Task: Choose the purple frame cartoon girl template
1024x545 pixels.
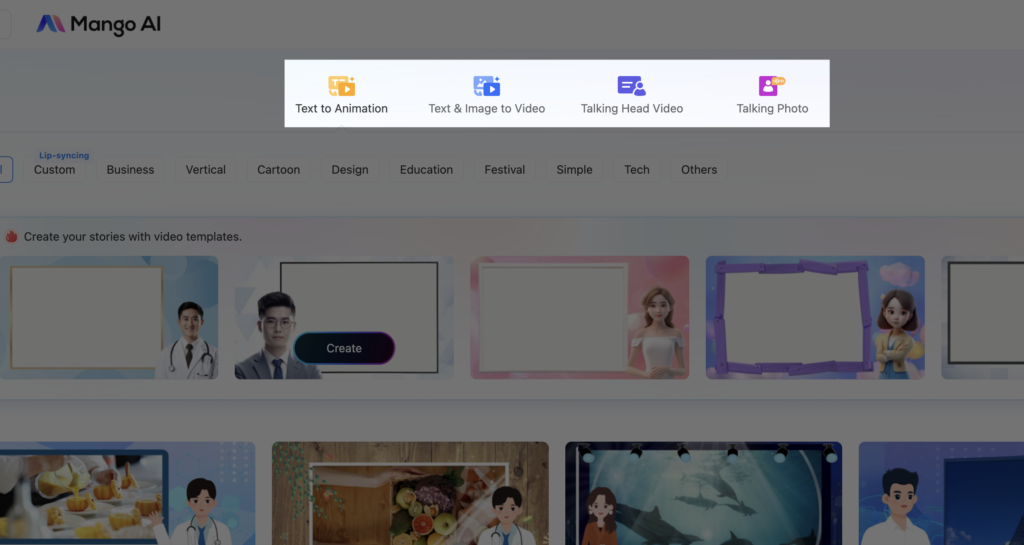Action: [814, 317]
